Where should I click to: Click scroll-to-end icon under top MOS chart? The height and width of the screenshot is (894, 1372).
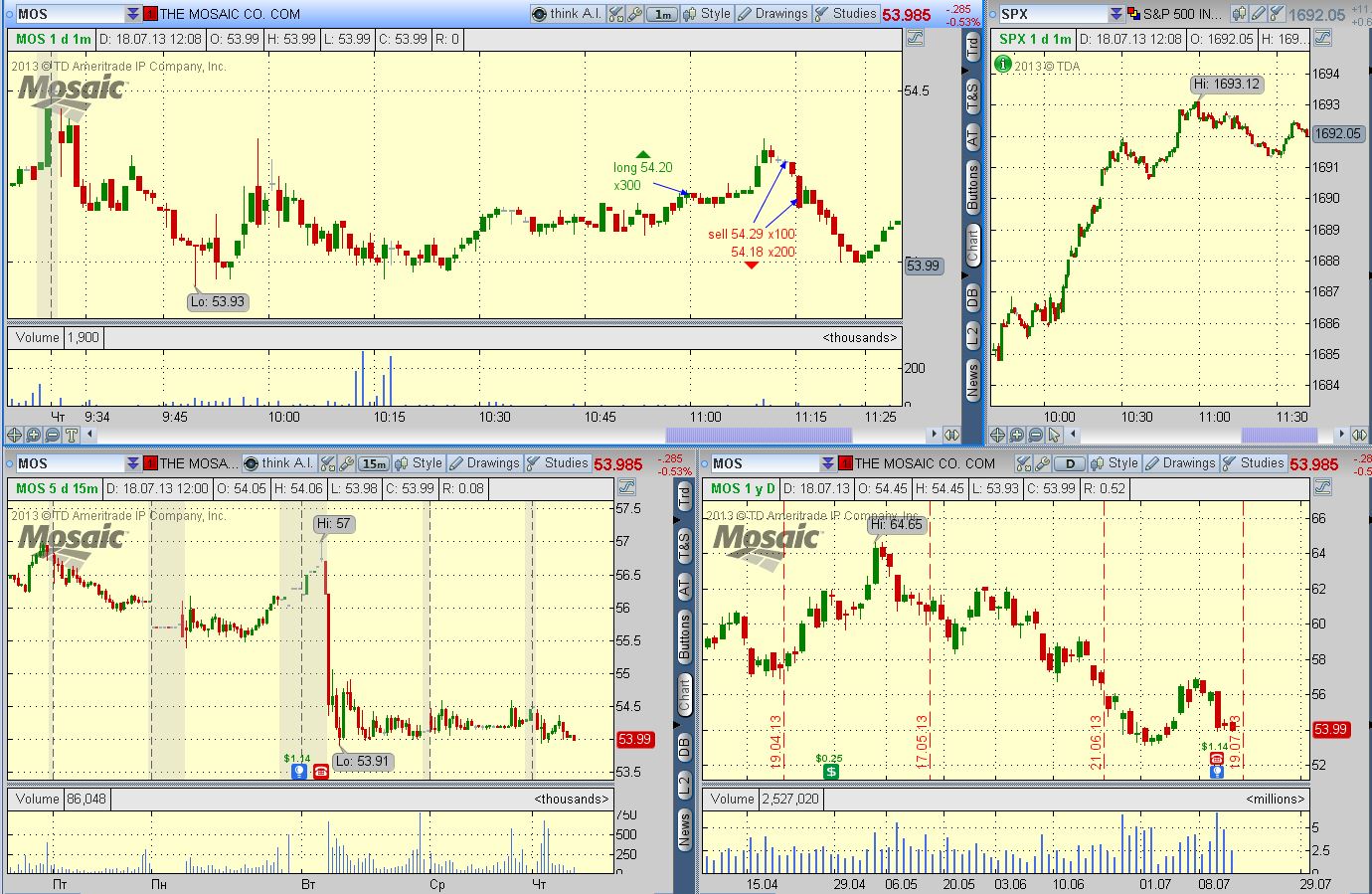(x=951, y=435)
